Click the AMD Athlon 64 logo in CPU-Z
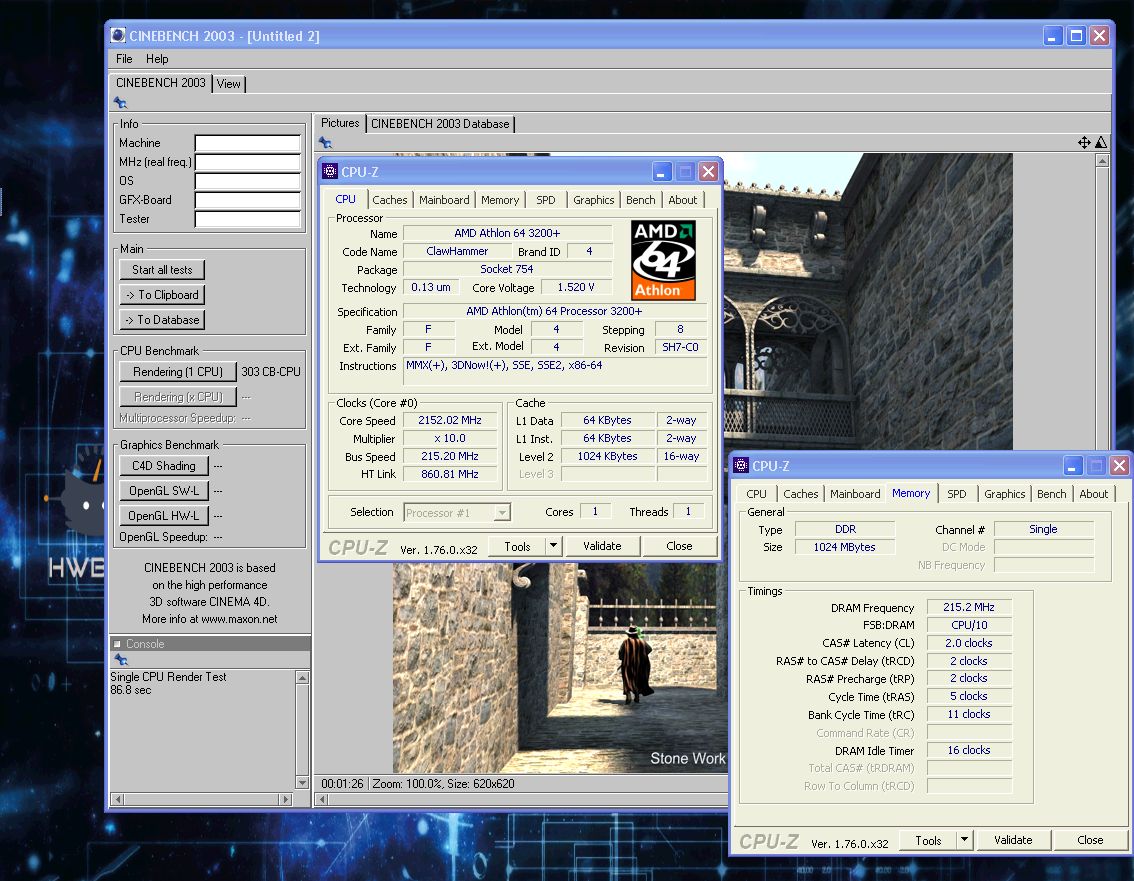 click(x=663, y=260)
